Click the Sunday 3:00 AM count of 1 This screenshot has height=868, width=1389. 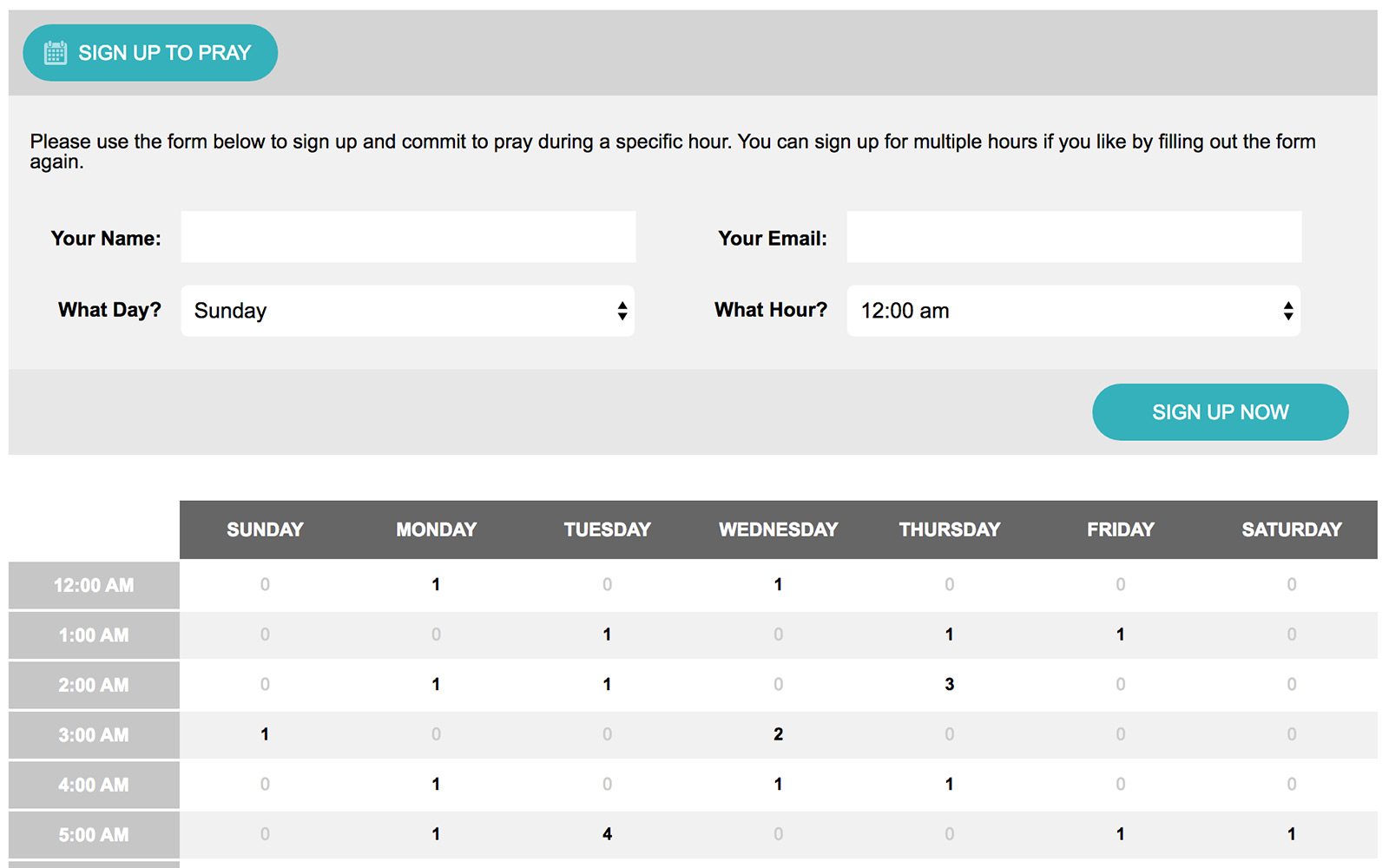point(265,734)
